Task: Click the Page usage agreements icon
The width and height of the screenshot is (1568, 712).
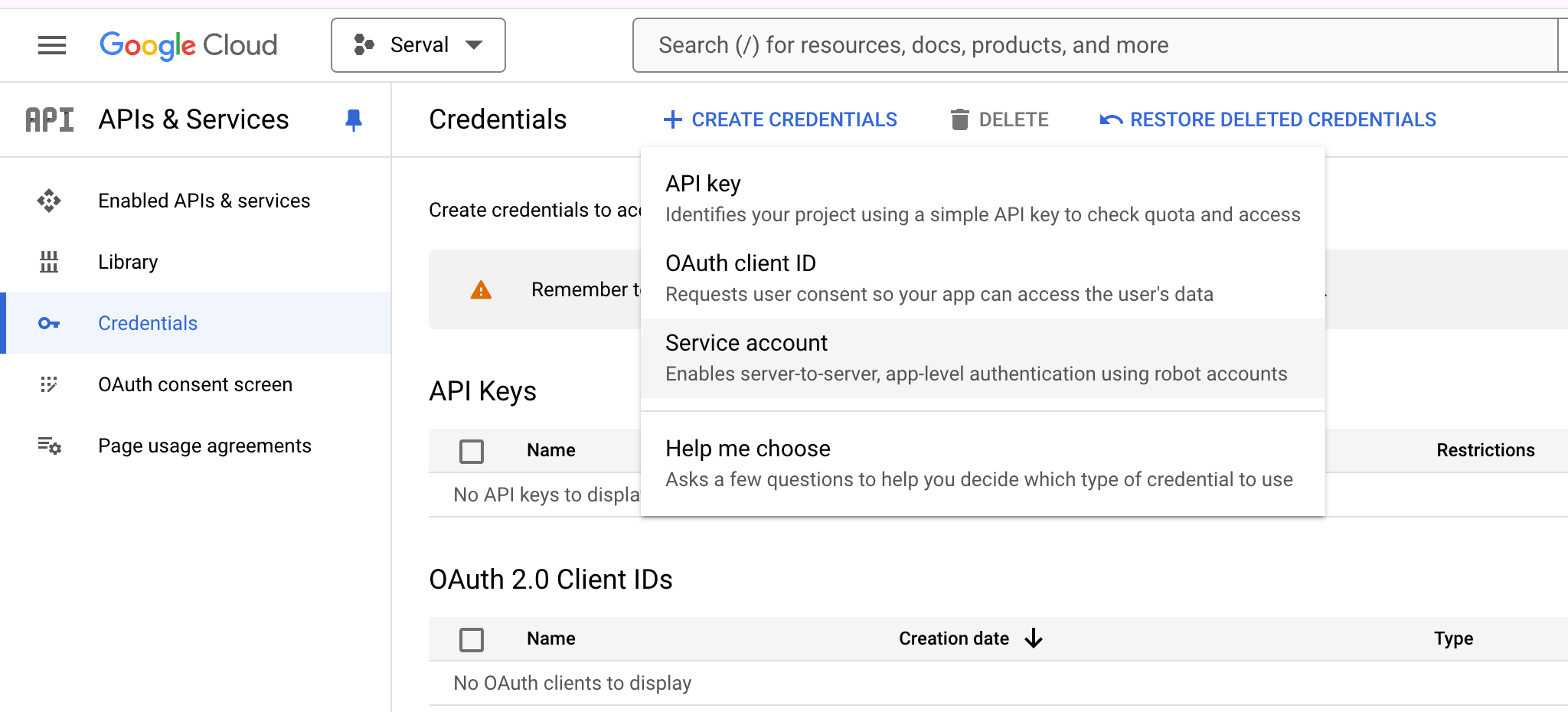Action: (50, 446)
